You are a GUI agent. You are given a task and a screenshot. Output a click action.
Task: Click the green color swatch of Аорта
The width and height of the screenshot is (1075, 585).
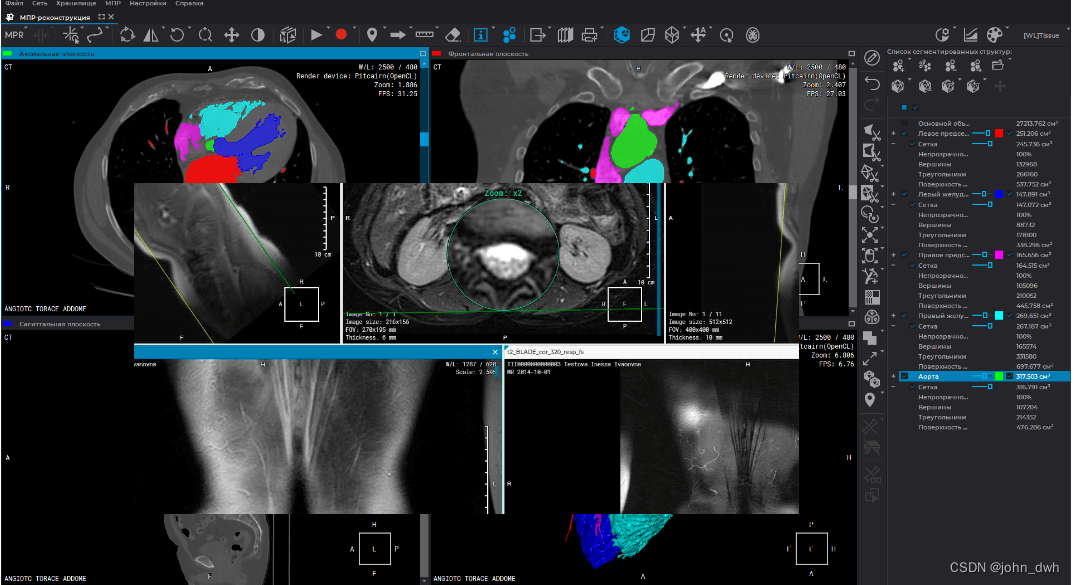point(1000,377)
